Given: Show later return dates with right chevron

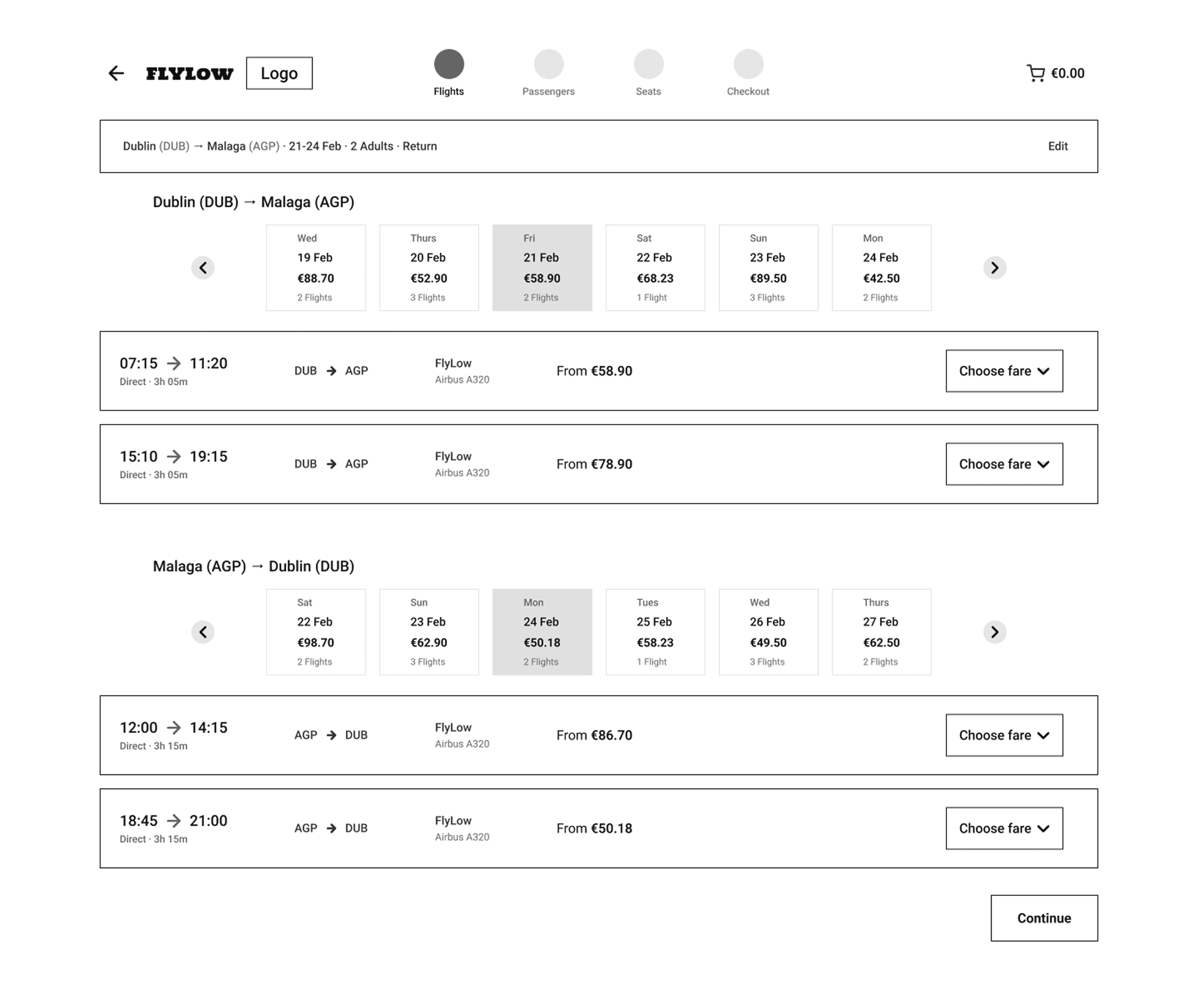Looking at the screenshot, I should pos(994,632).
